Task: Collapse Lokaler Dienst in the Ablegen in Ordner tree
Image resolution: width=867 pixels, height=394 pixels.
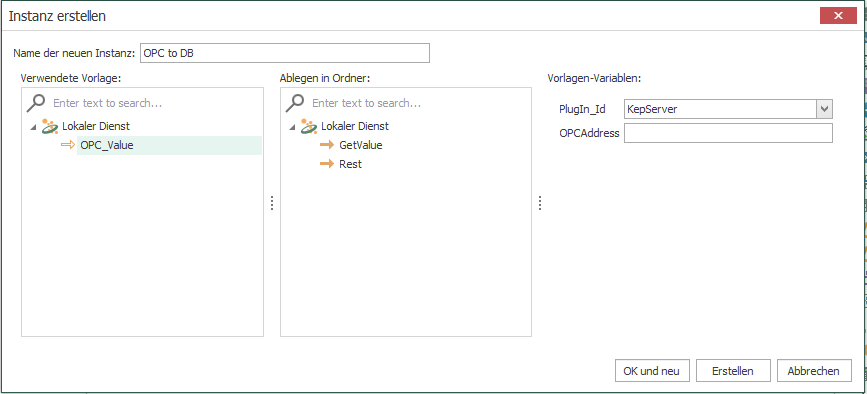Action: coord(293,127)
